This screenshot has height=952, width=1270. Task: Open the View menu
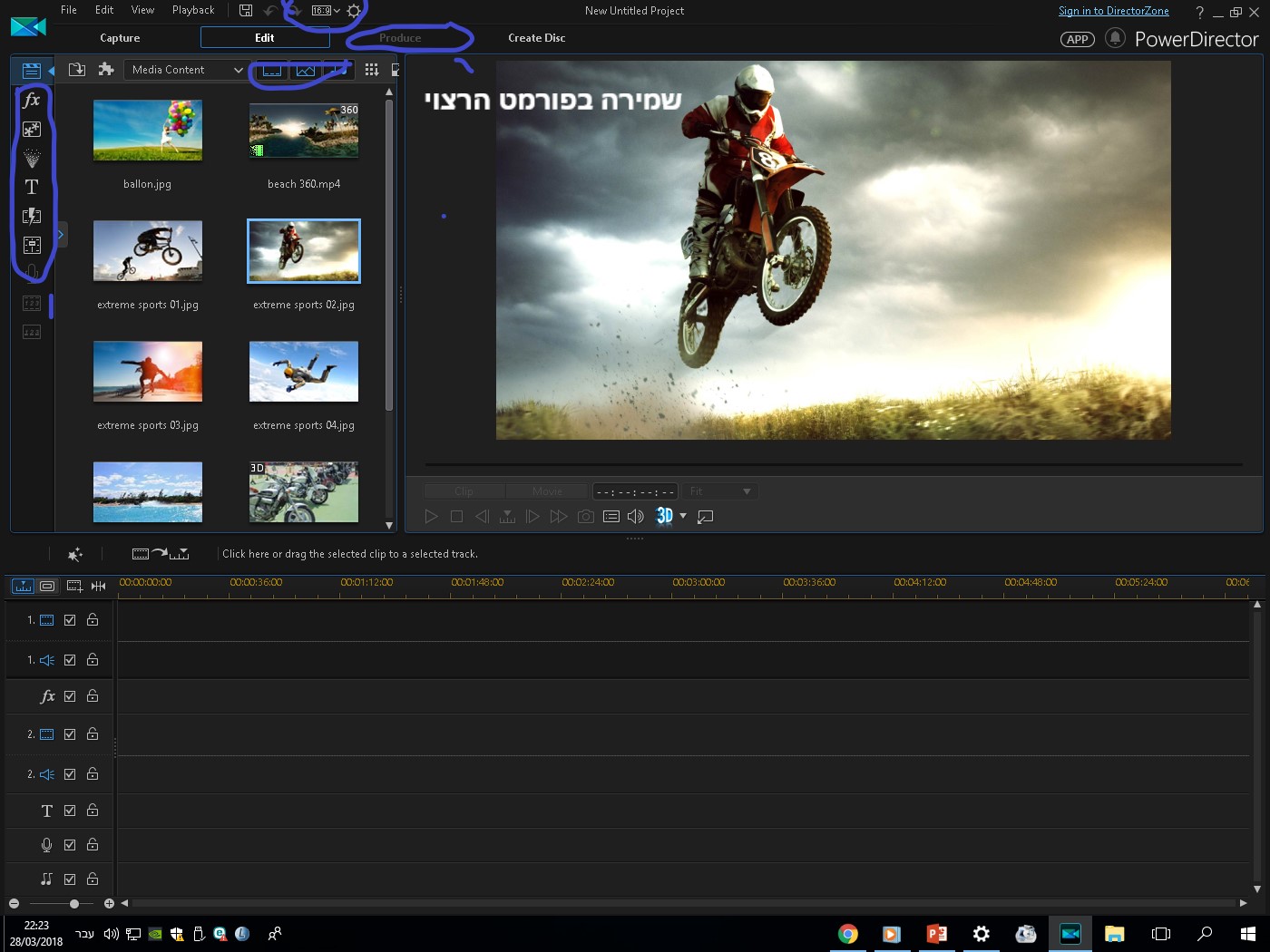pyautogui.click(x=142, y=10)
